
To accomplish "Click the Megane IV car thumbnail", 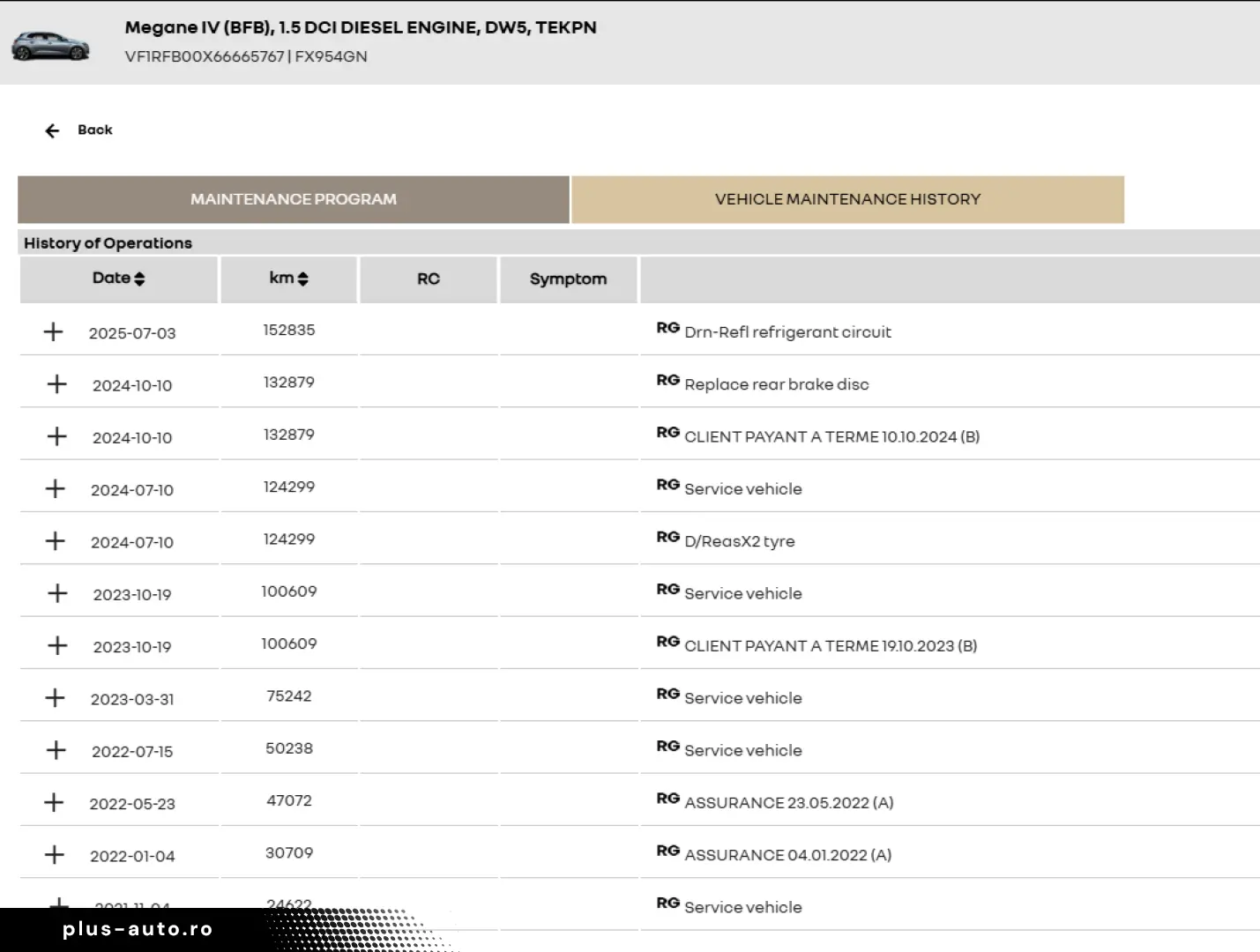I will click(50, 46).
